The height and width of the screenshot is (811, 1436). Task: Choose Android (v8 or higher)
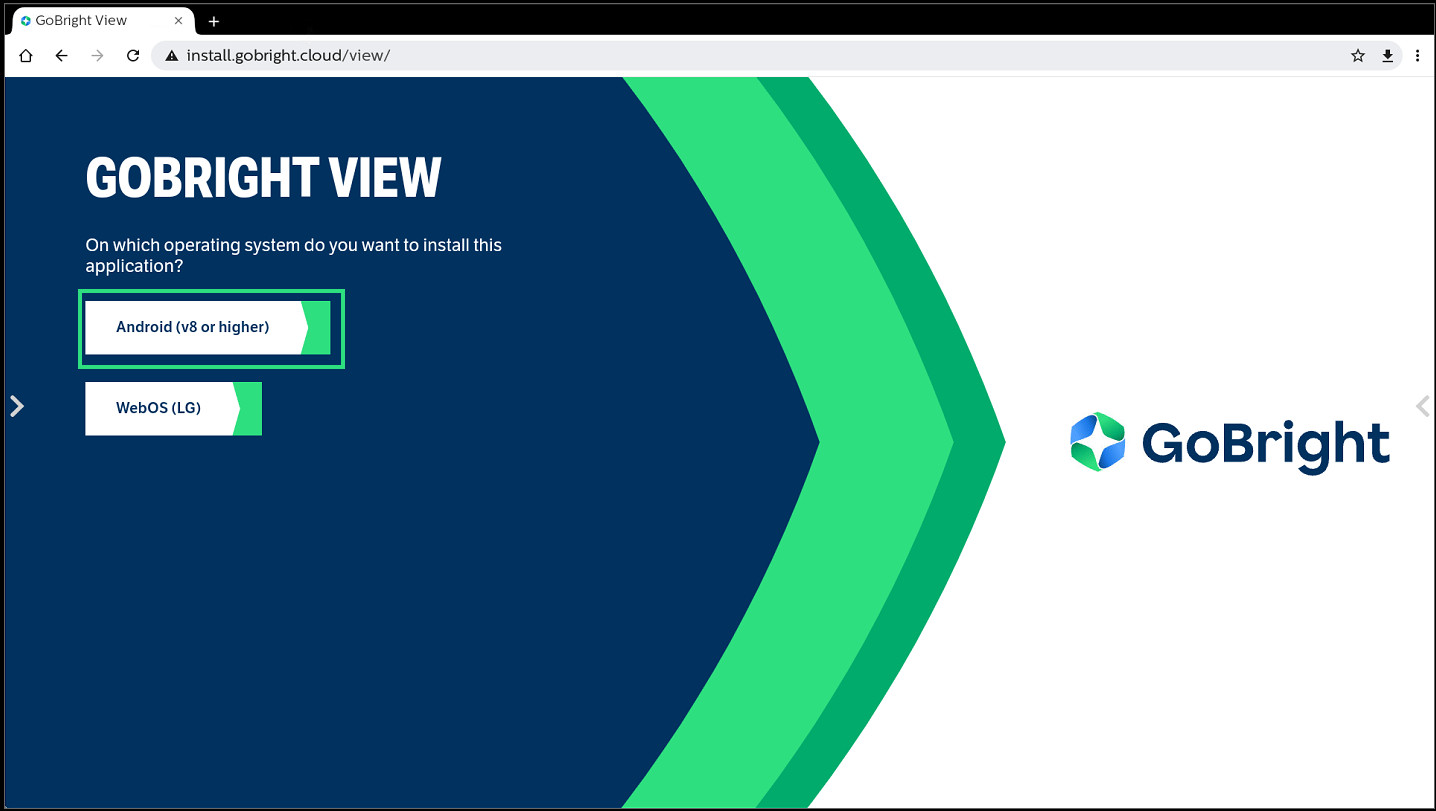coord(193,327)
